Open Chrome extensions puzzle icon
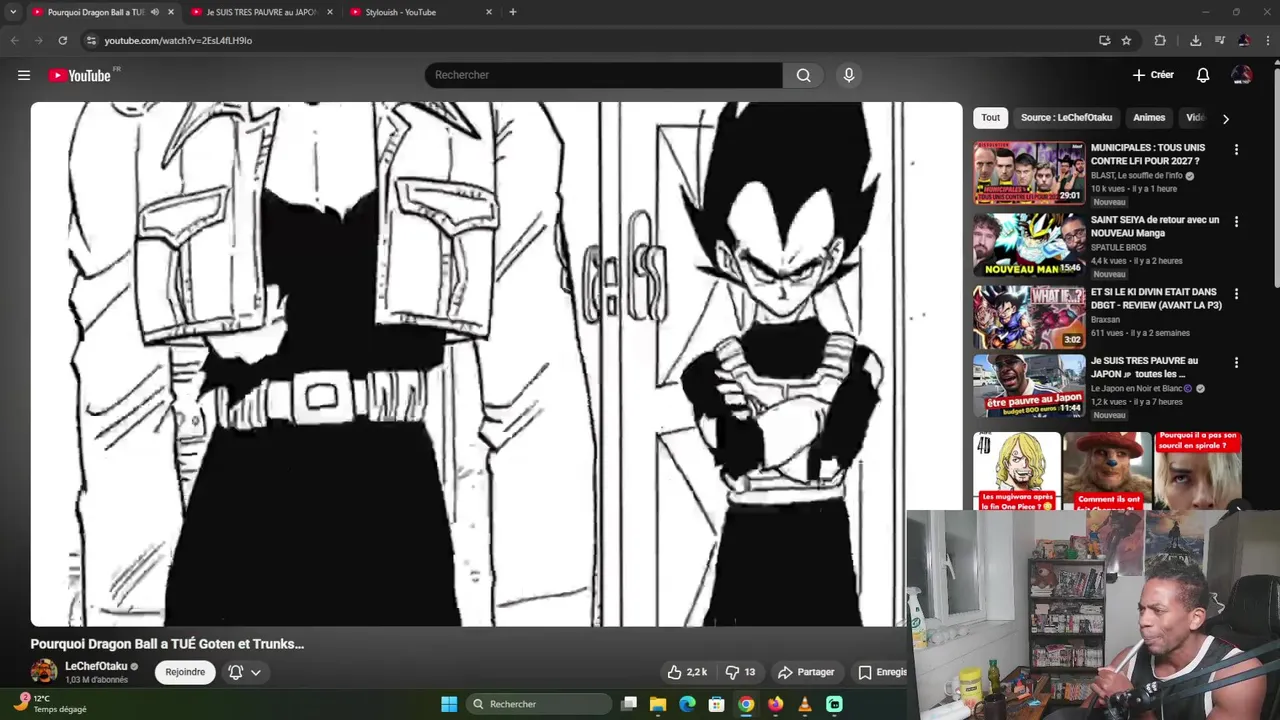 click(1160, 40)
